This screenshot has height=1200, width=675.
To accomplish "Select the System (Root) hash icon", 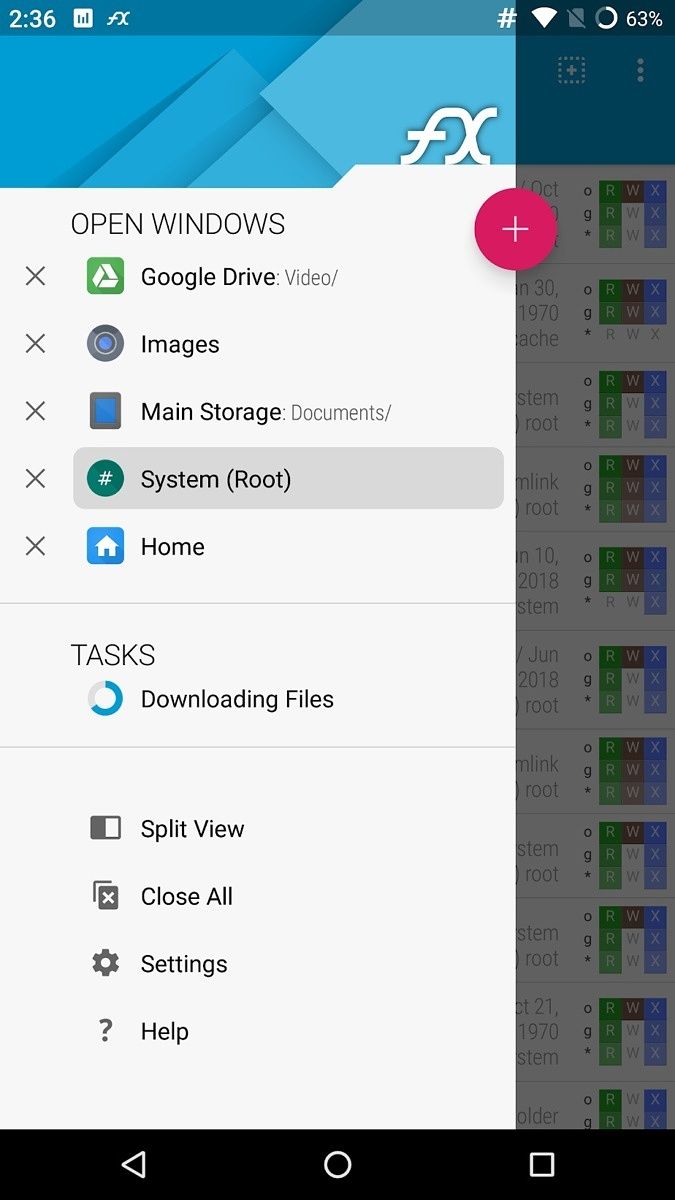I will [x=104, y=478].
